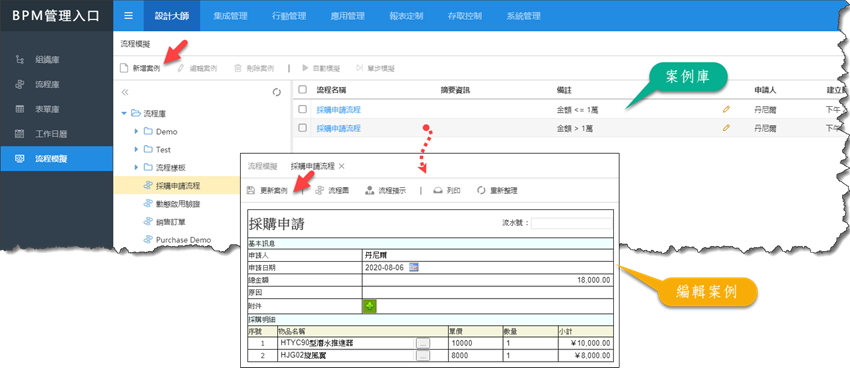Open 流程圖 in the edit window toolbar
Image resolution: width=850 pixels, height=368 pixels.
(332, 191)
